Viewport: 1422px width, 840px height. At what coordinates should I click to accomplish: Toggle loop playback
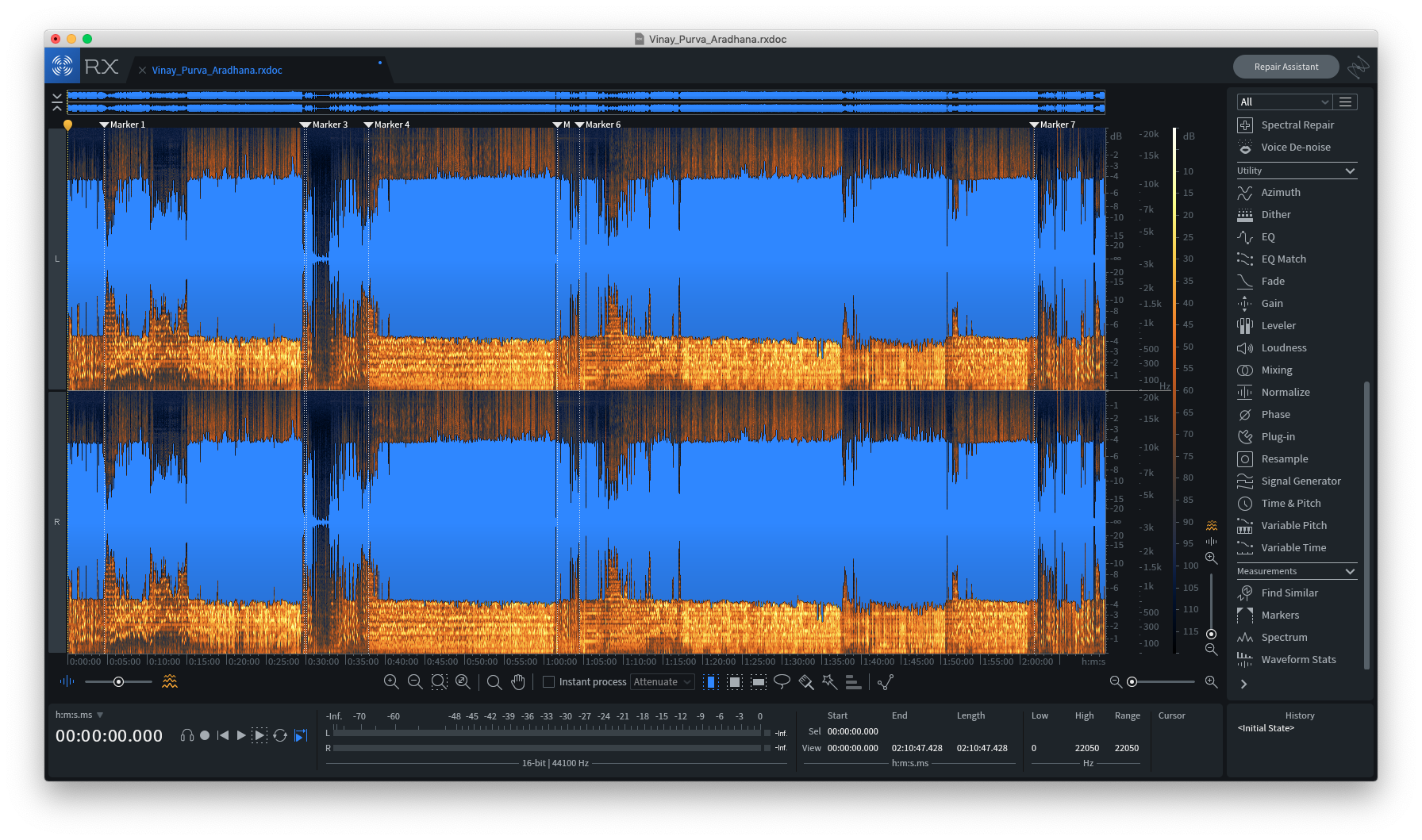coord(280,735)
